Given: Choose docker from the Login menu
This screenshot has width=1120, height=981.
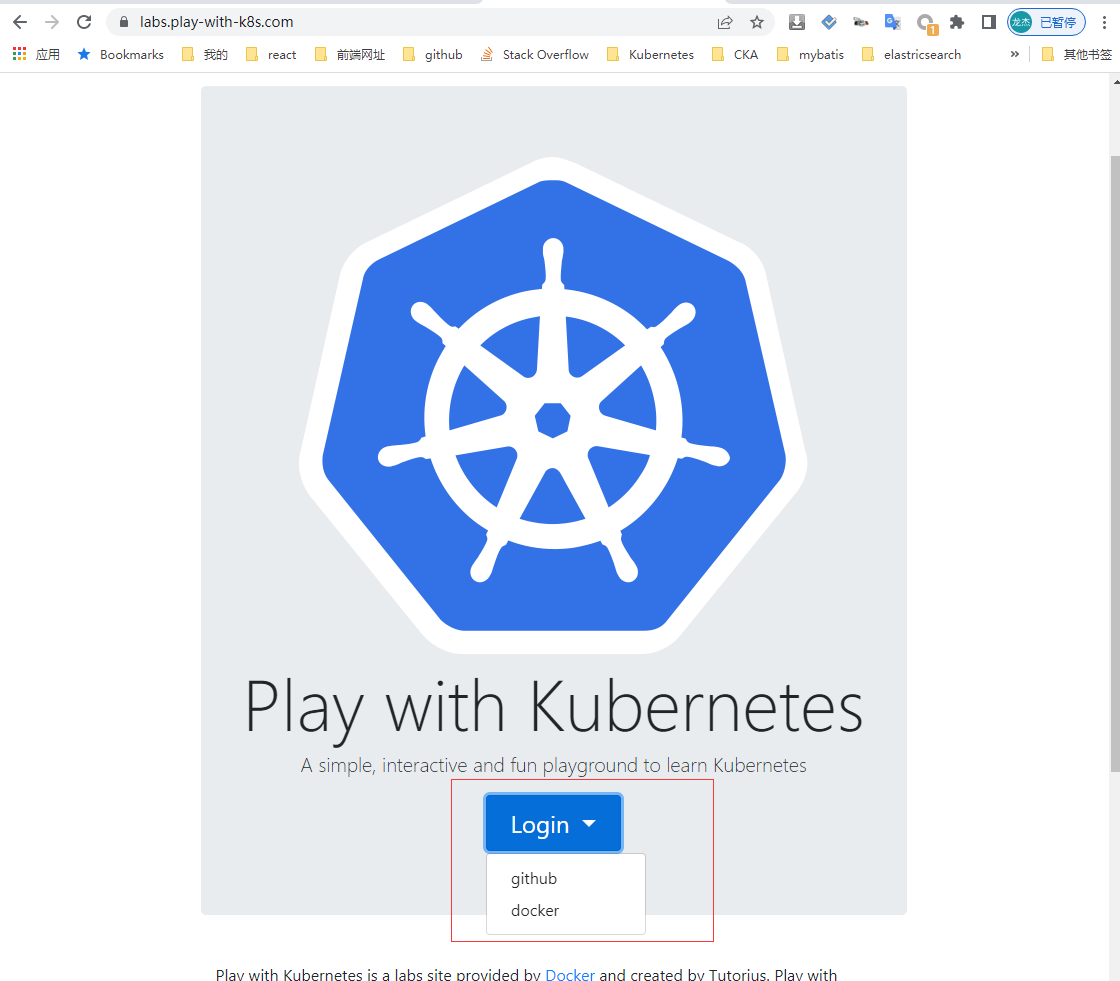Looking at the screenshot, I should [x=535, y=911].
